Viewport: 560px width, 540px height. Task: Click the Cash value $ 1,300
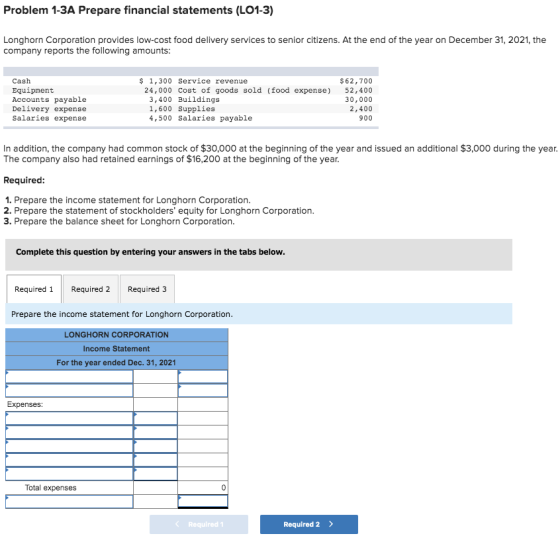(x=155, y=81)
